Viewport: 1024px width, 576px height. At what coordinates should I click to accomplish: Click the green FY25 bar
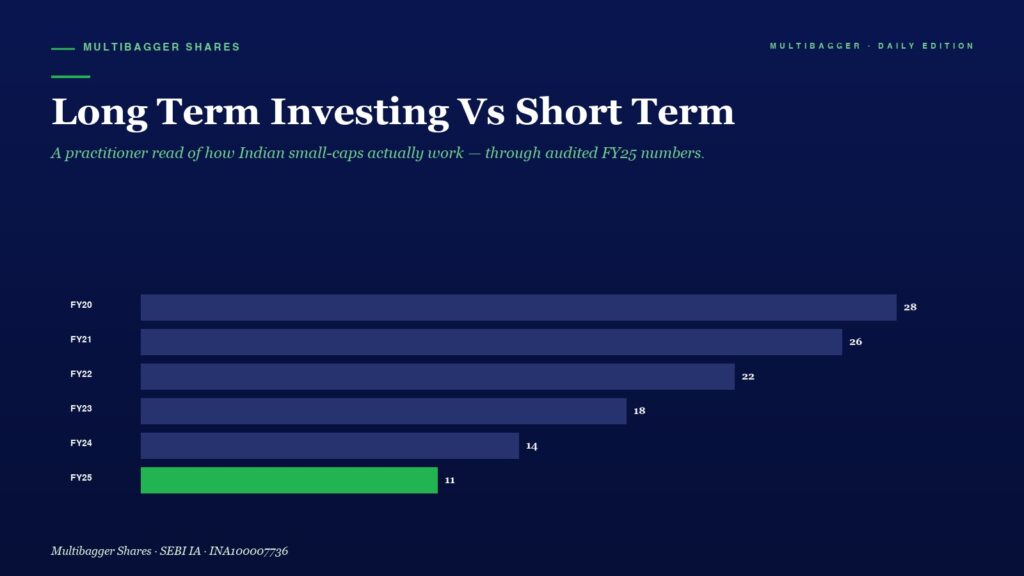[289, 480]
